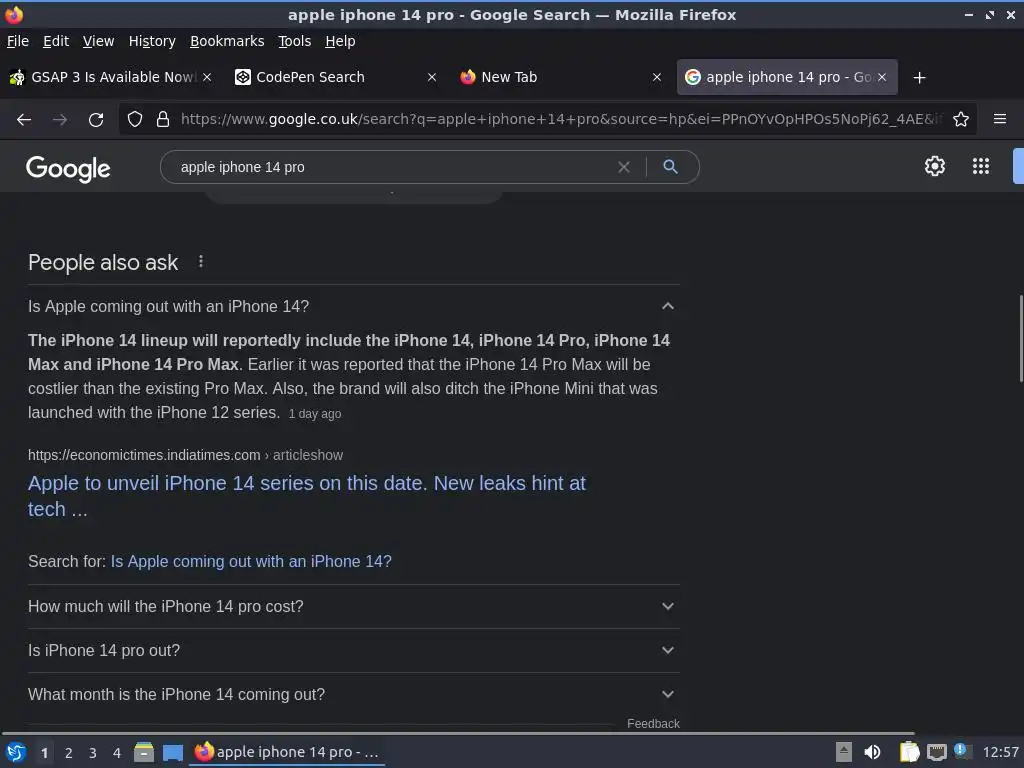Click the Feedback link
This screenshot has width=1024, height=768.
pos(653,724)
